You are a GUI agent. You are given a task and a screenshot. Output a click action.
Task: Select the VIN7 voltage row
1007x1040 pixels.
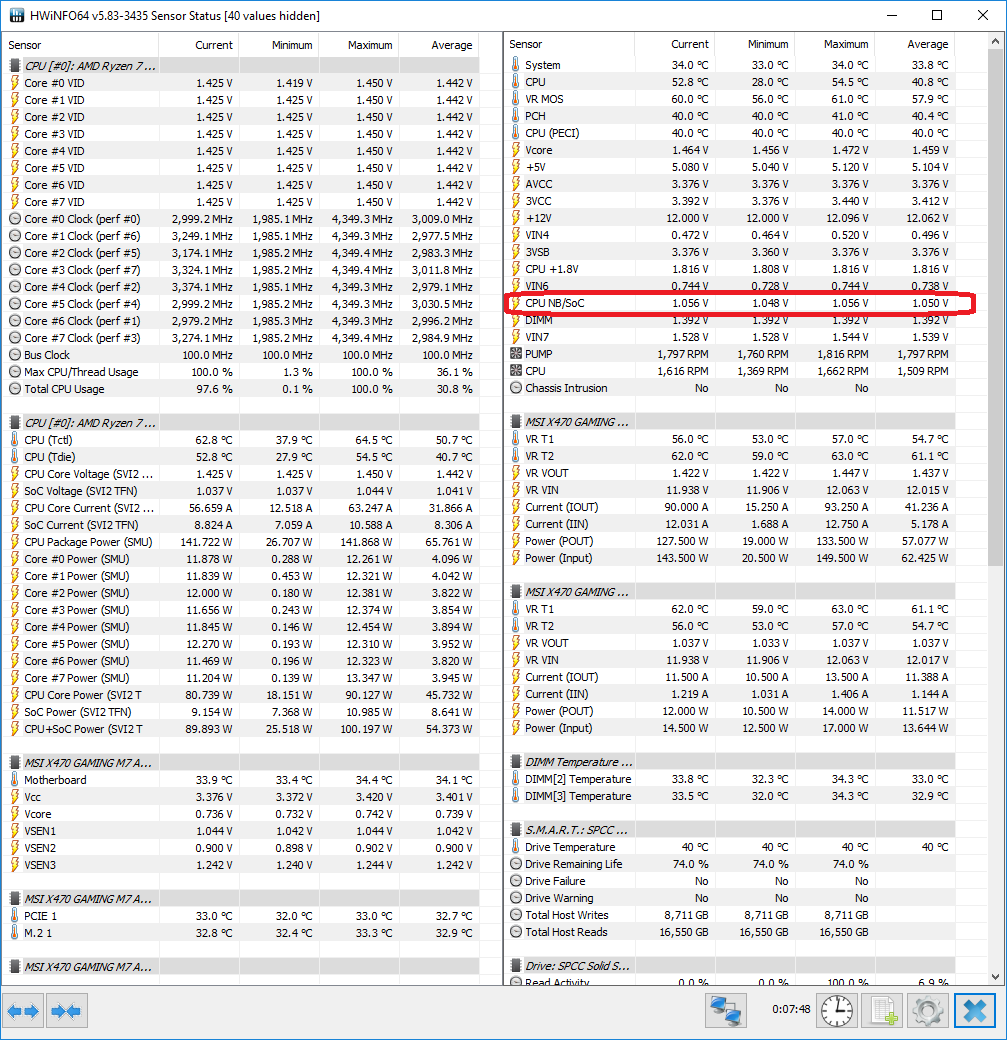tap(729, 337)
